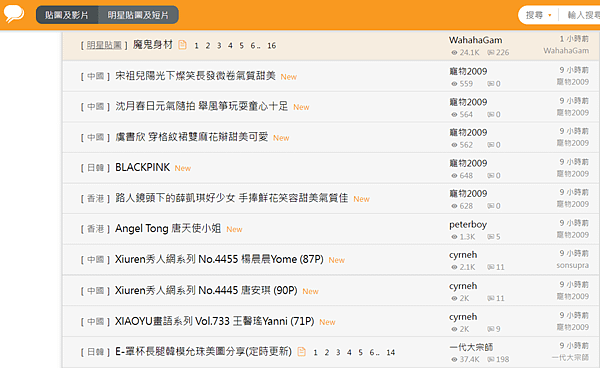Open author 一代大宗師 profile

pyautogui.click(x=471, y=347)
